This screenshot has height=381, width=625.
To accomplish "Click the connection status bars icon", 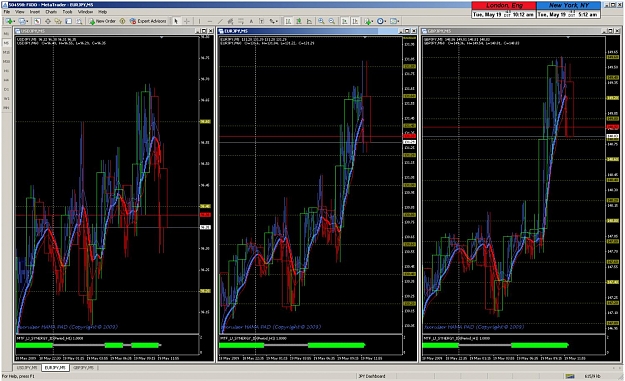I will (570, 376).
